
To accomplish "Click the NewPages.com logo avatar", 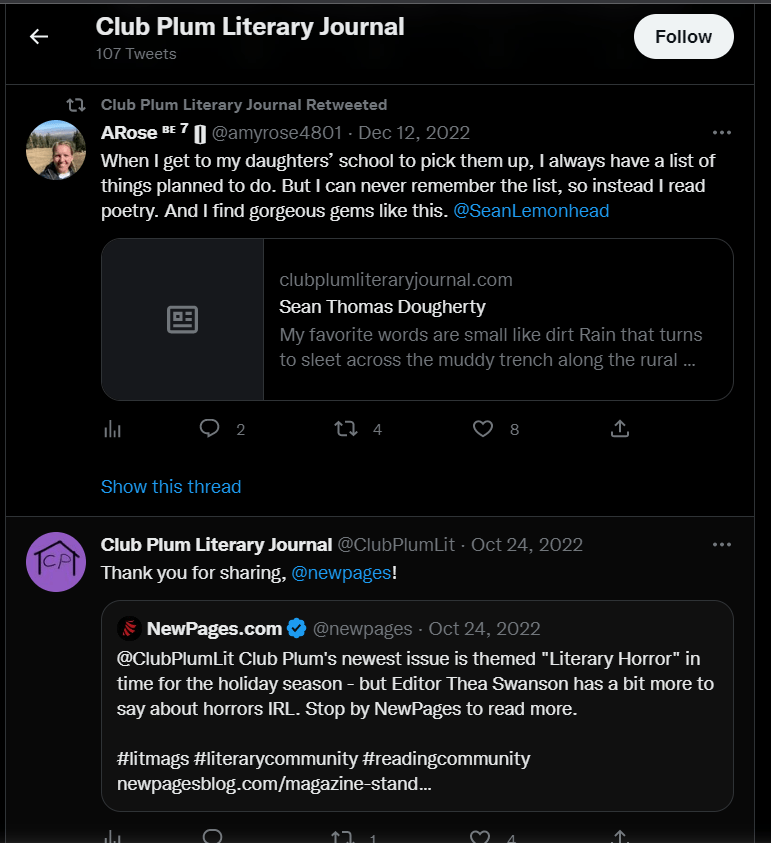I will (x=130, y=629).
